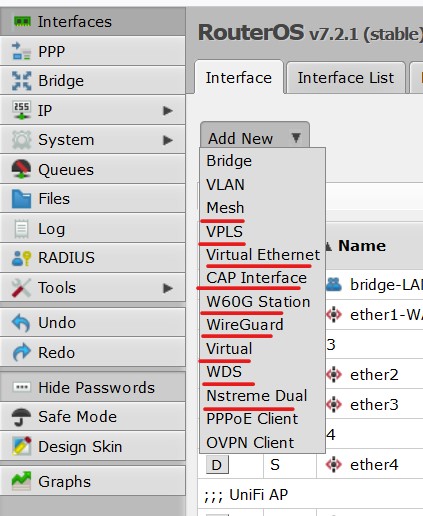The image size is (423, 516).
Task: Click the Queues icon
Action: (x=21, y=169)
